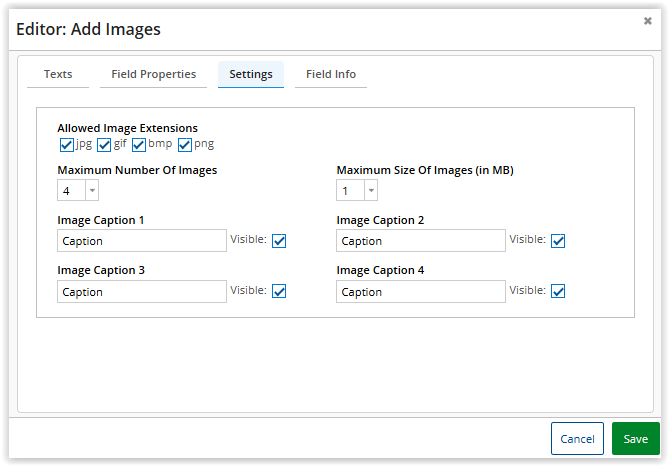Select the Image Caption 4 input field
The height and width of the screenshot is (466, 669).
[x=421, y=291]
